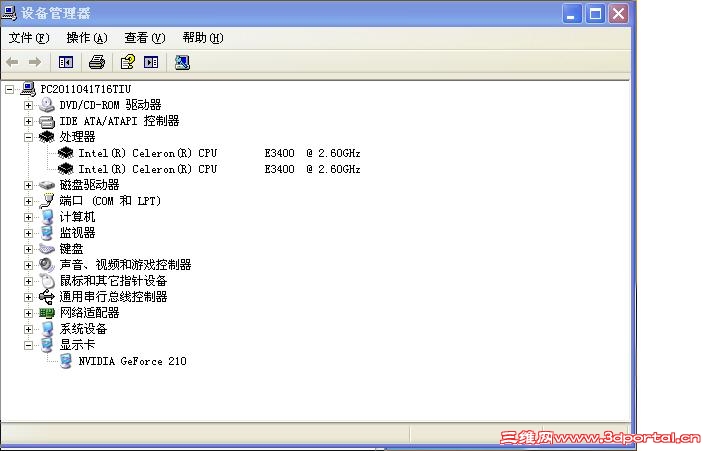The width and height of the screenshot is (720, 451).
Task: Select the 端口 (COM 和 LPT) label
Action: (110, 201)
